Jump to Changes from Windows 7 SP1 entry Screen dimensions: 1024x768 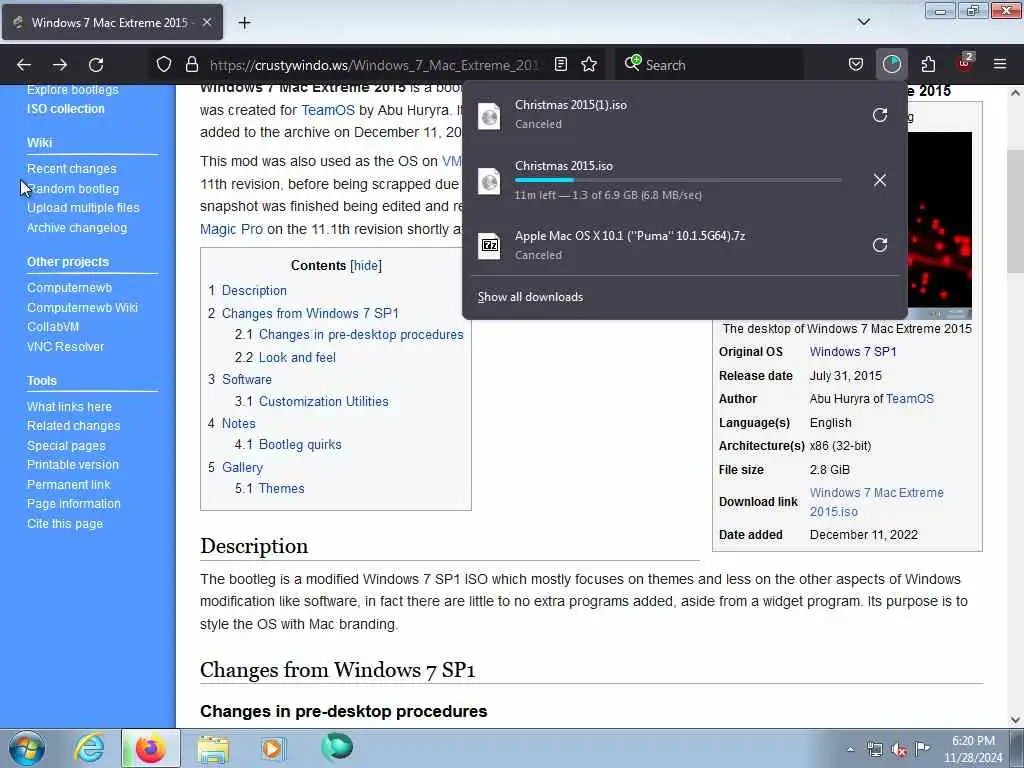coord(310,313)
